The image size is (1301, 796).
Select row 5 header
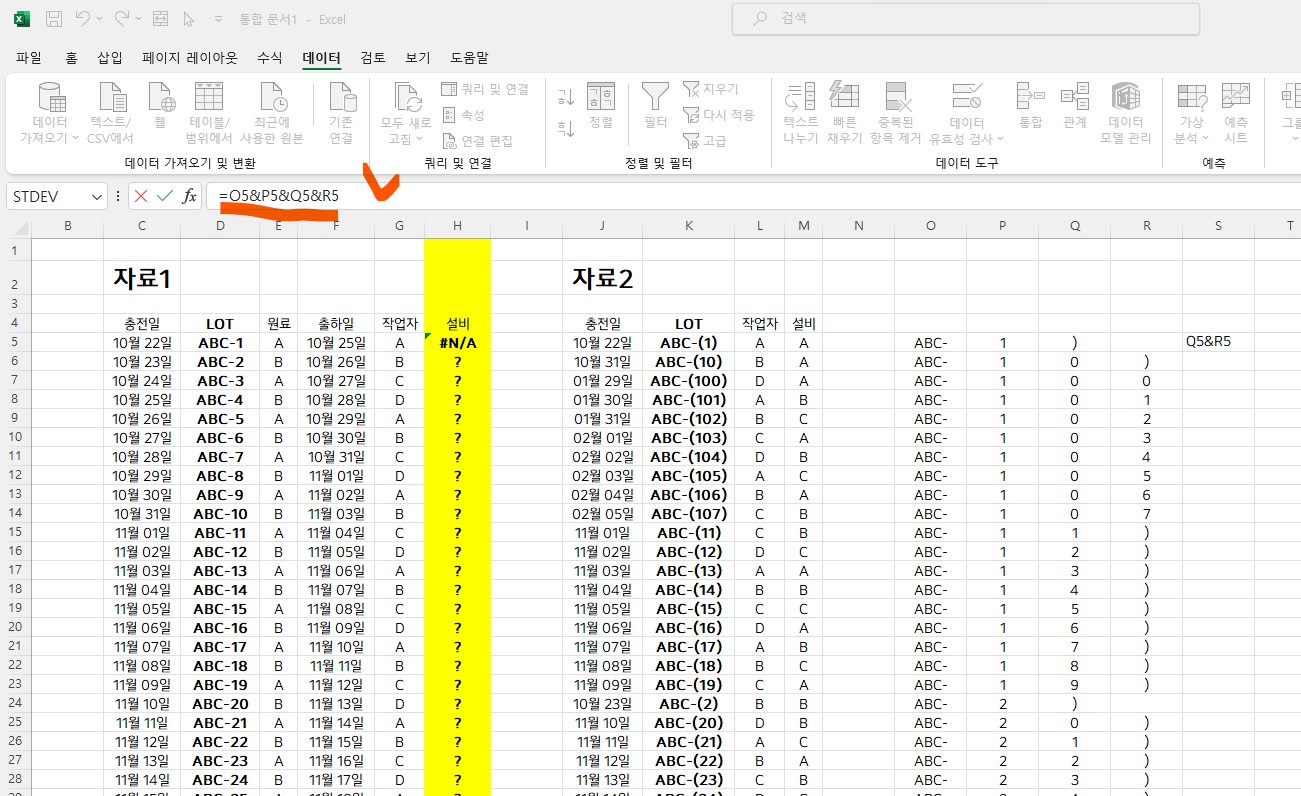point(15,342)
